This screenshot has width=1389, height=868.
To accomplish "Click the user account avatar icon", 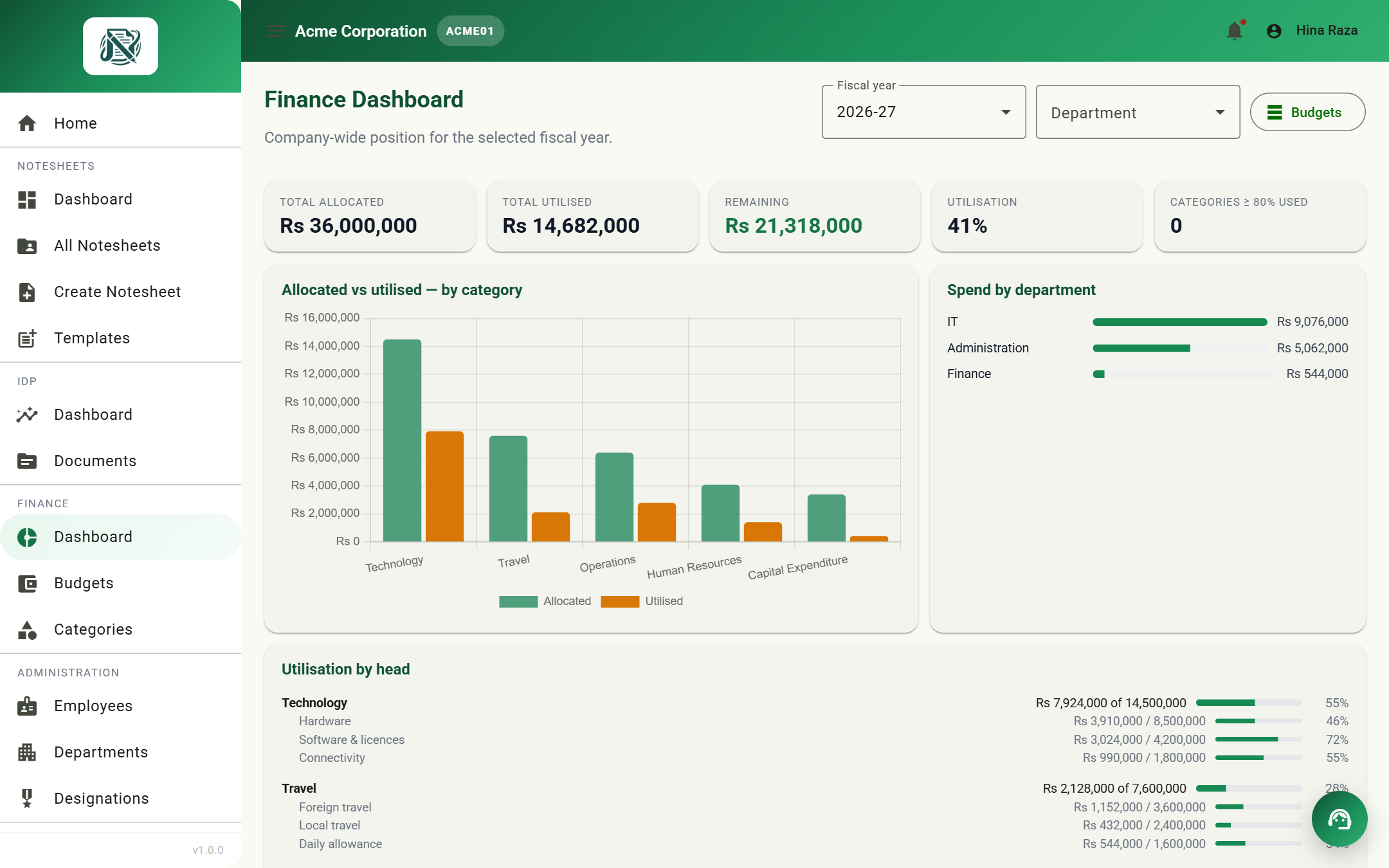I will pyautogui.click(x=1274, y=31).
